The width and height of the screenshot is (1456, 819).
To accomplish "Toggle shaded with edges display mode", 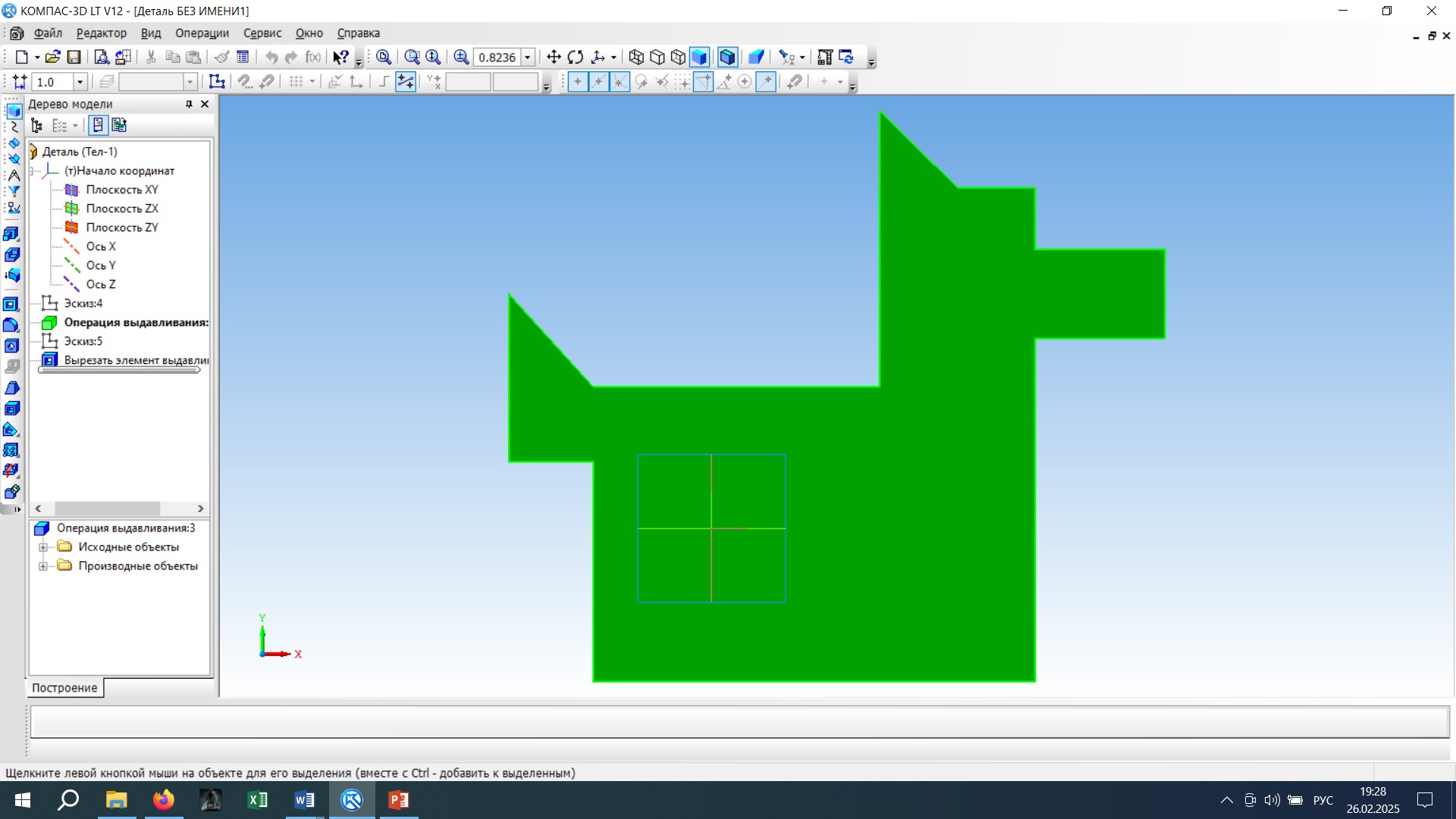I will (728, 57).
